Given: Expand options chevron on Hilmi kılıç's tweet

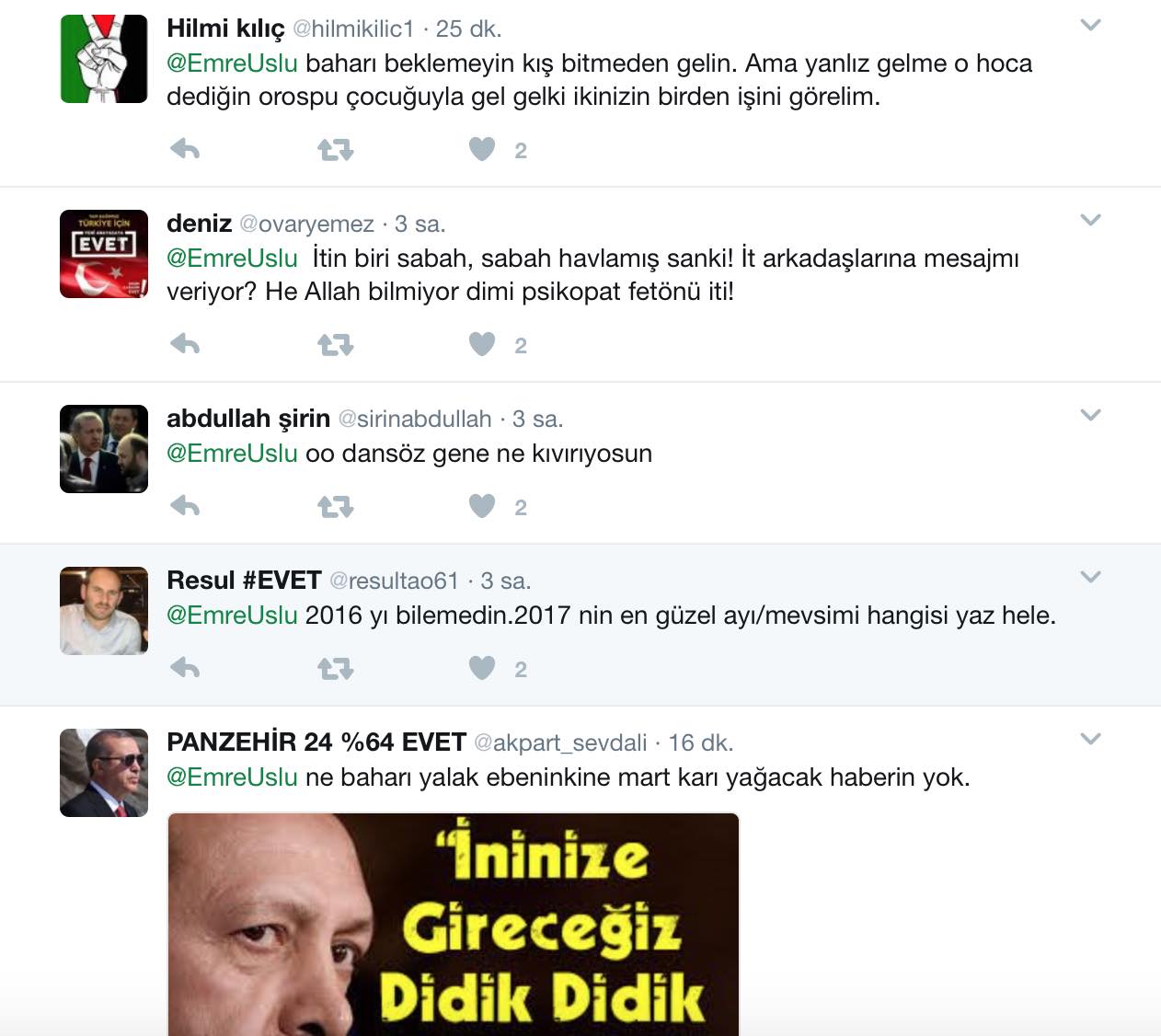Looking at the screenshot, I should tap(1090, 25).
